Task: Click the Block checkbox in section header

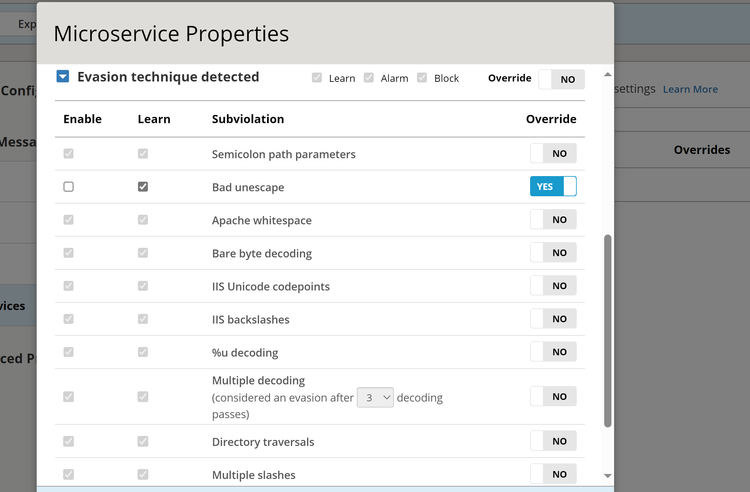Action: click(x=423, y=78)
